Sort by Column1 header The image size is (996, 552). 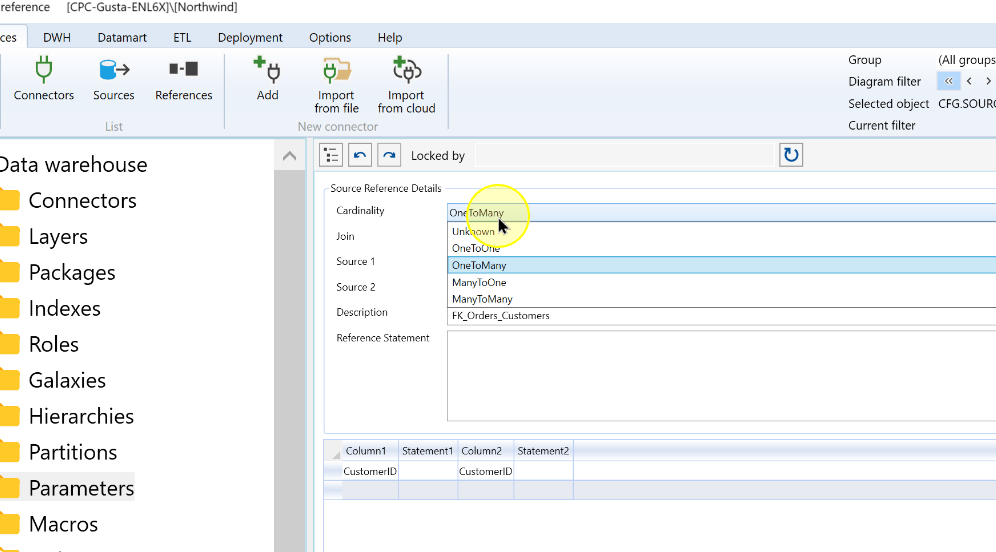(x=370, y=451)
